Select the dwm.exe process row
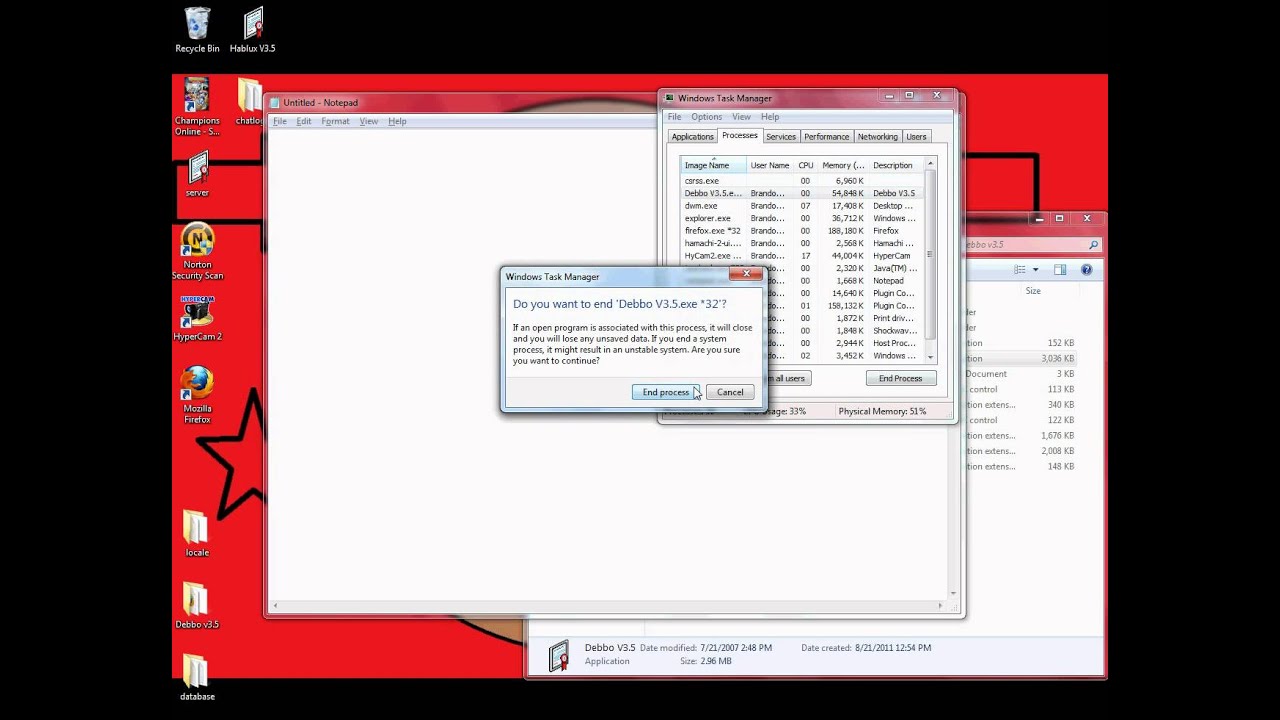Viewport: 1280px width, 720px height. 803,206
